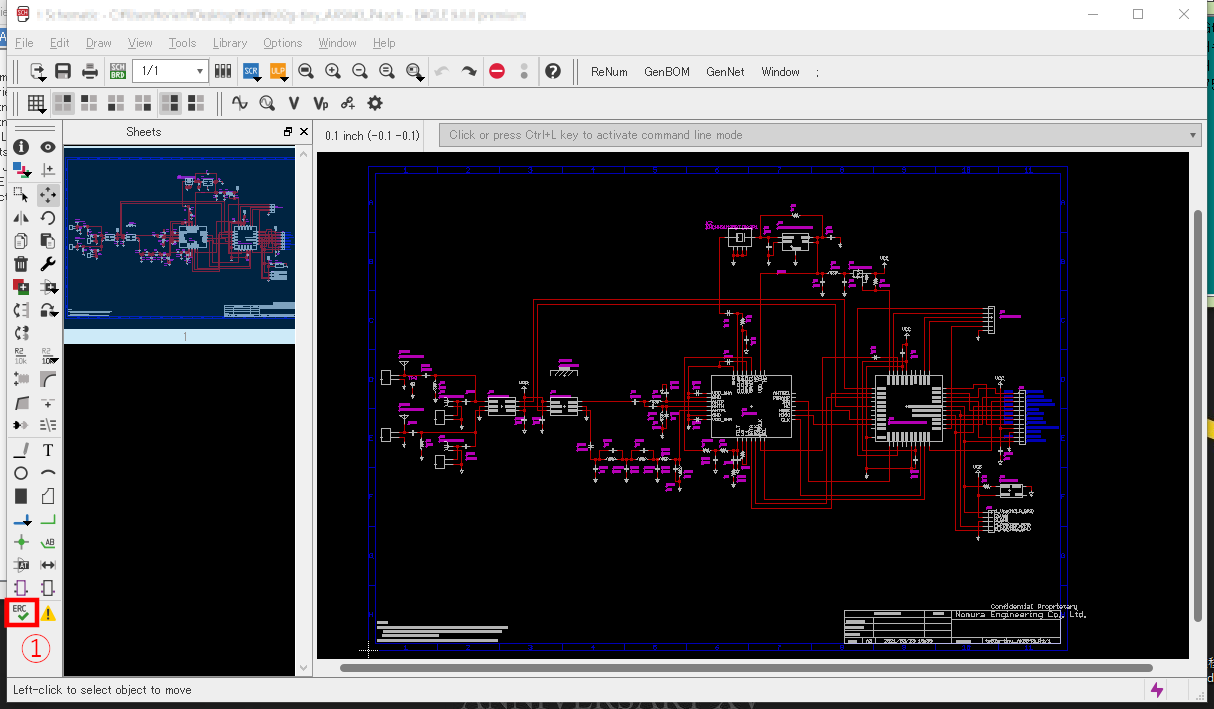Open the Zoom select dropdown icon
Screen dimensions: 1214x709
click(415, 71)
